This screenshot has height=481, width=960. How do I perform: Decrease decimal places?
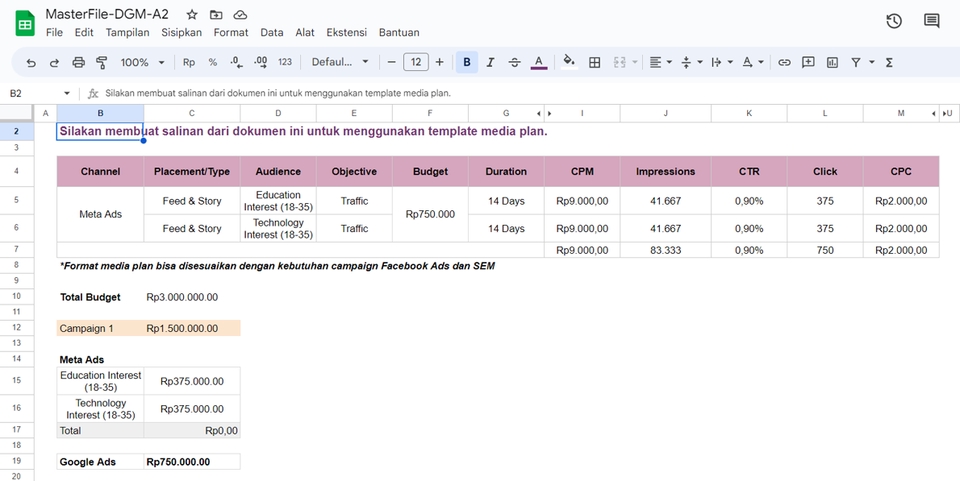point(236,62)
